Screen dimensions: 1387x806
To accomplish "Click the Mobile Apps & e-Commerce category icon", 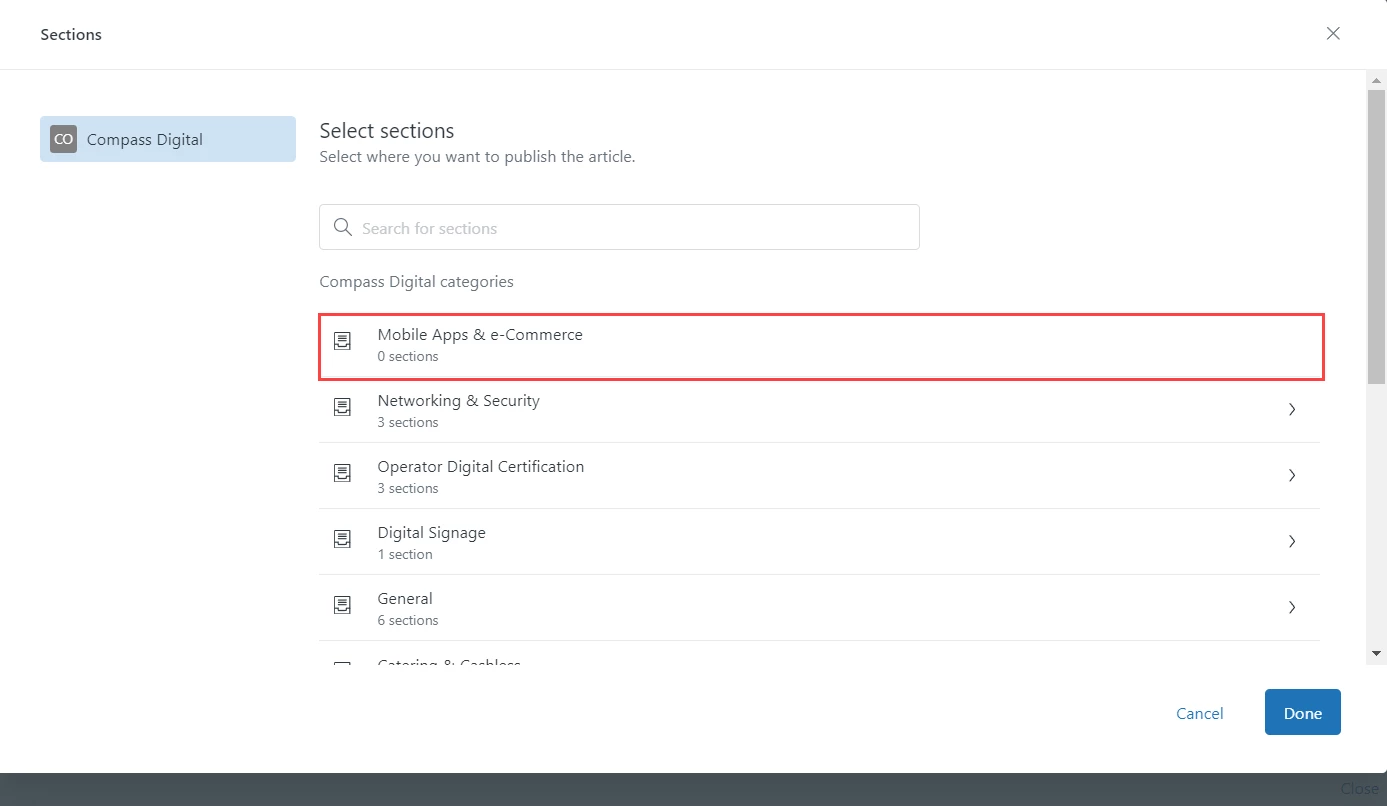I will coord(342,342).
